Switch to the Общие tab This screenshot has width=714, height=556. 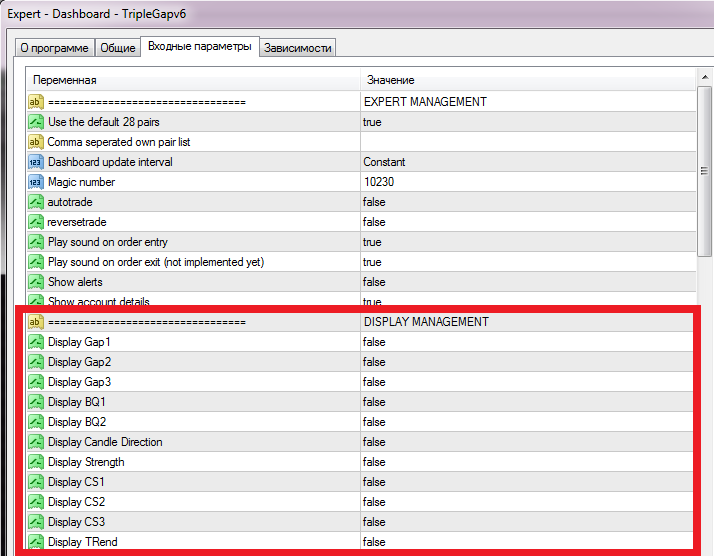click(x=117, y=48)
